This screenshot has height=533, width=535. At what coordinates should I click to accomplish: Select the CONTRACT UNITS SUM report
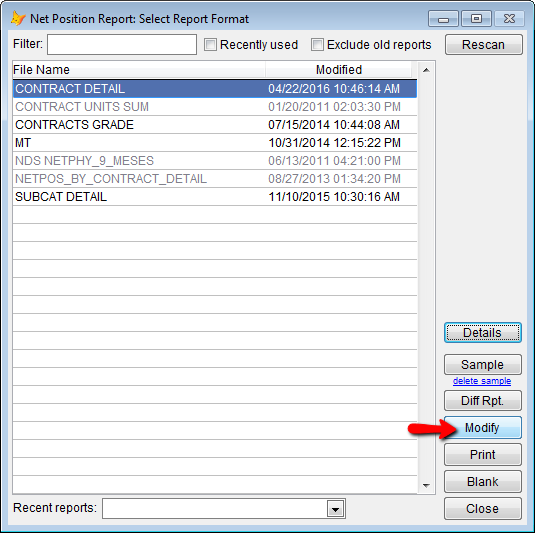tap(215, 107)
